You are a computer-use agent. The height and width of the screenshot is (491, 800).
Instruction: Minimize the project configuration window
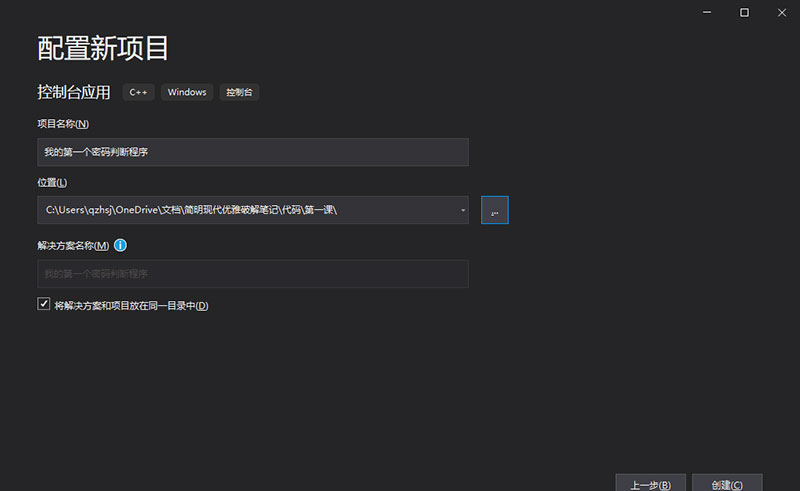pyautogui.click(x=708, y=12)
